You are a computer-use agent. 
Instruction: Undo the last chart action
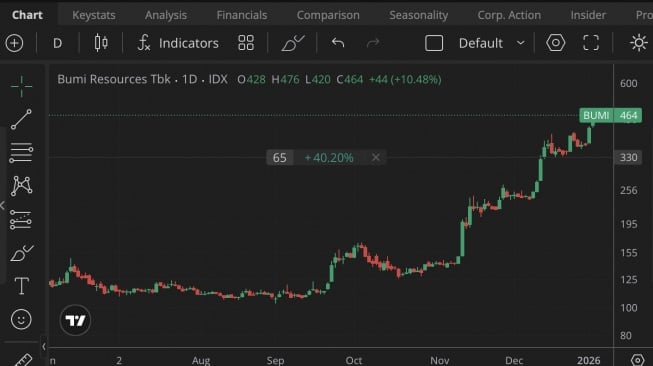pos(338,42)
